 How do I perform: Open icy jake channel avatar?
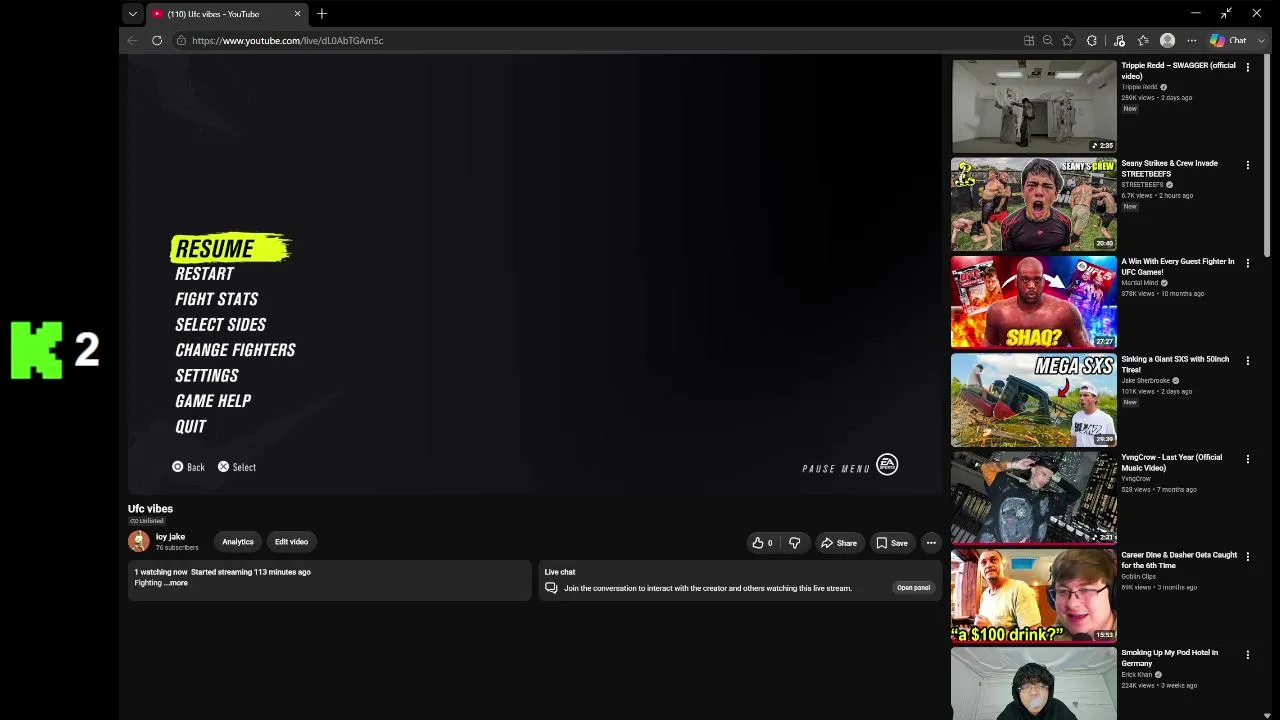139,541
